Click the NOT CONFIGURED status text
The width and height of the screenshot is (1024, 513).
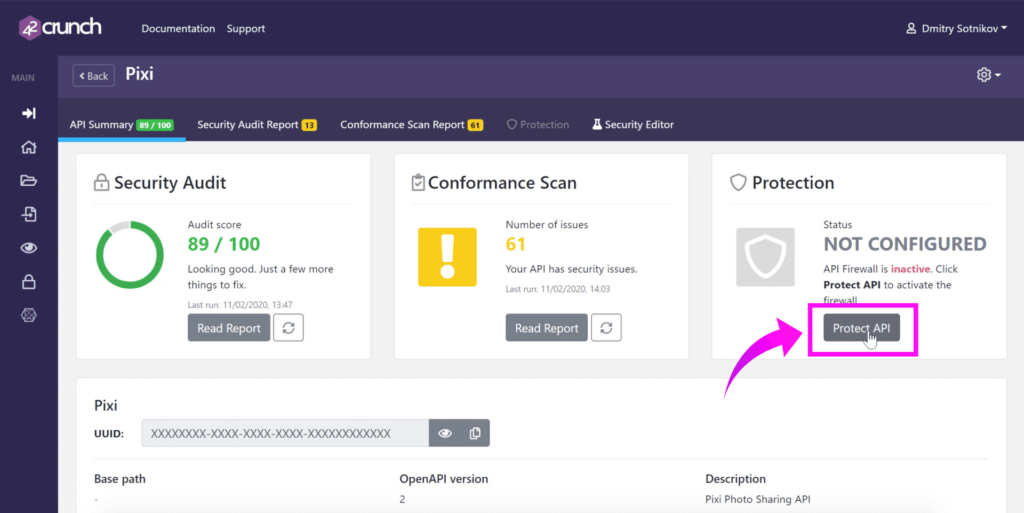point(905,244)
